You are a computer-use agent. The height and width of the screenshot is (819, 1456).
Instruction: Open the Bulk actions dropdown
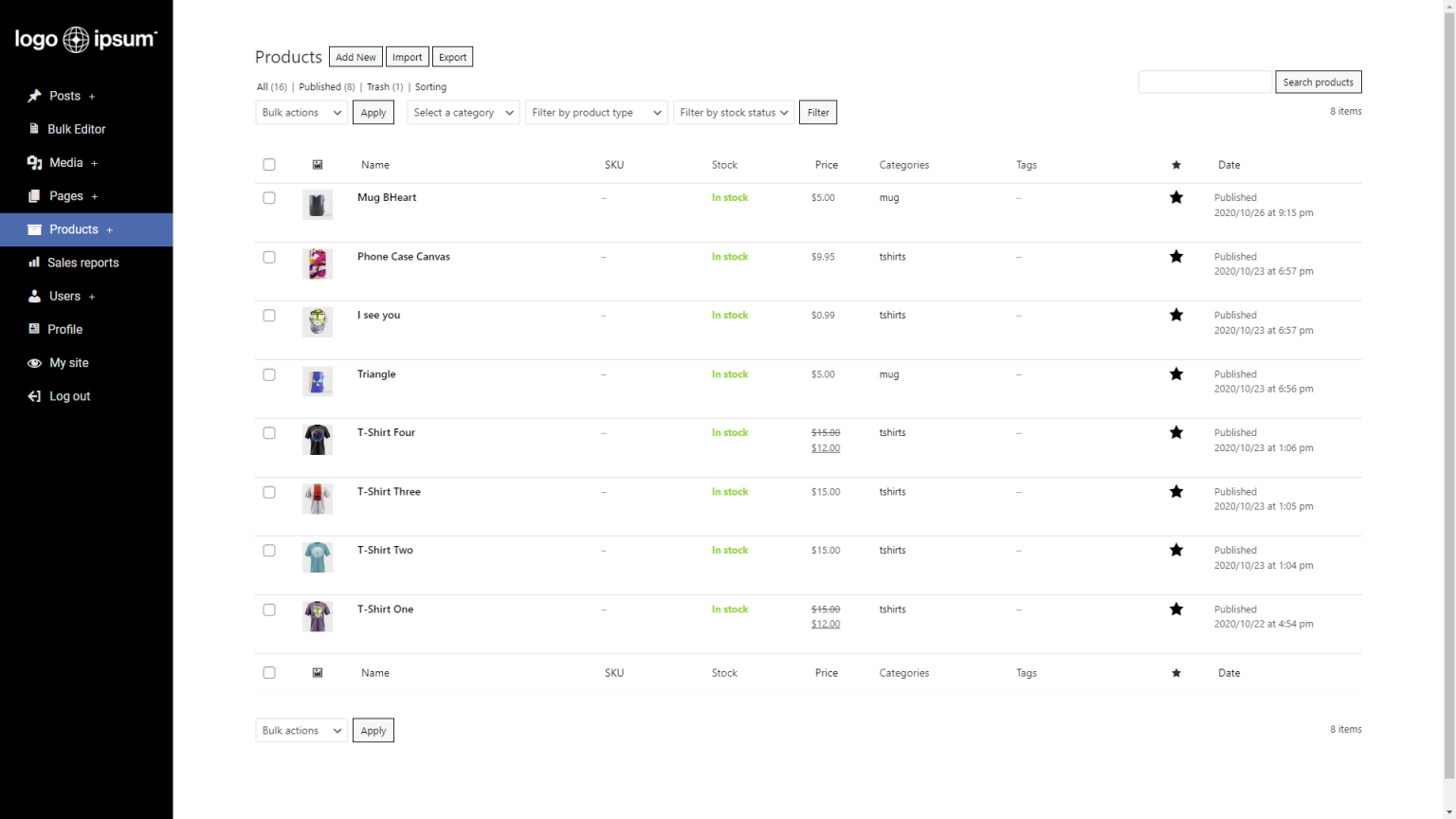(300, 112)
